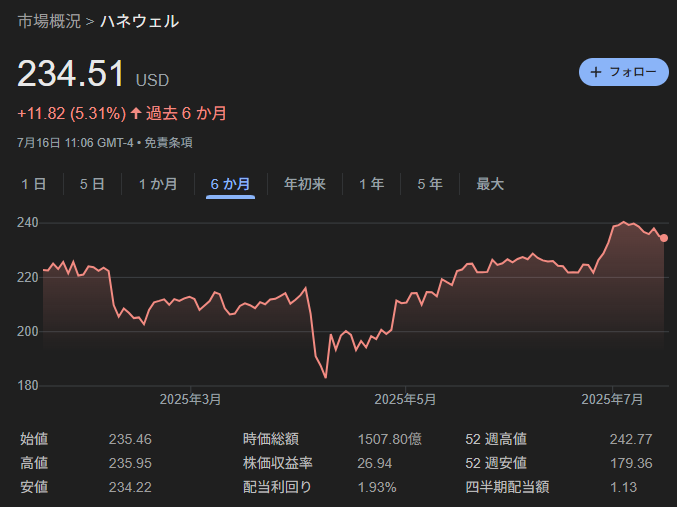Switch to the 最大 range tab

[490, 184]
